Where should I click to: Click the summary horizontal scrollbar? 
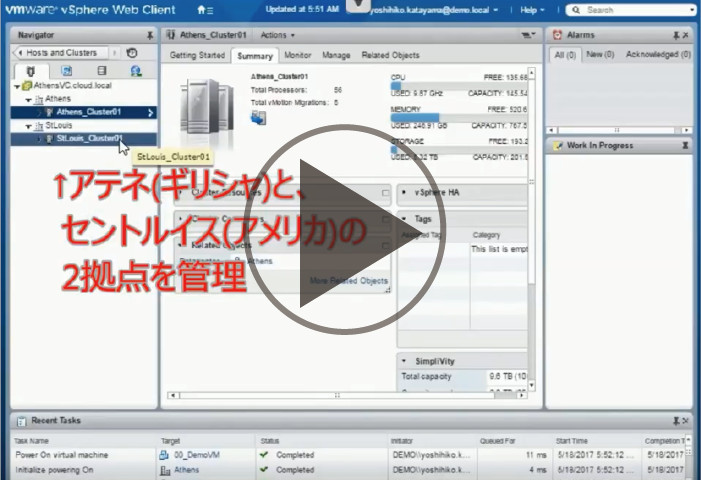point(347,396)
